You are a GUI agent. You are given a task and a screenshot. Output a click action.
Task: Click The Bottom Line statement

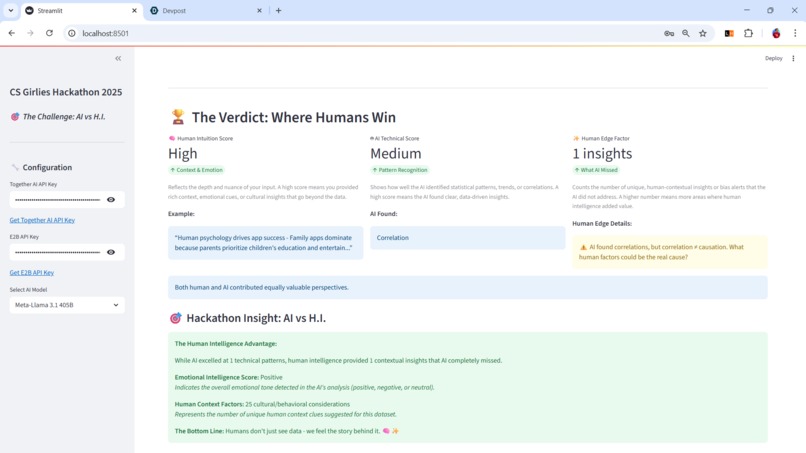coord(286,431)
